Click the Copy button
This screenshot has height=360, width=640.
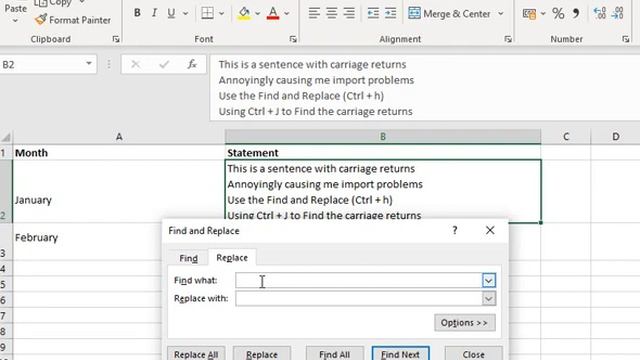point(53,3)
